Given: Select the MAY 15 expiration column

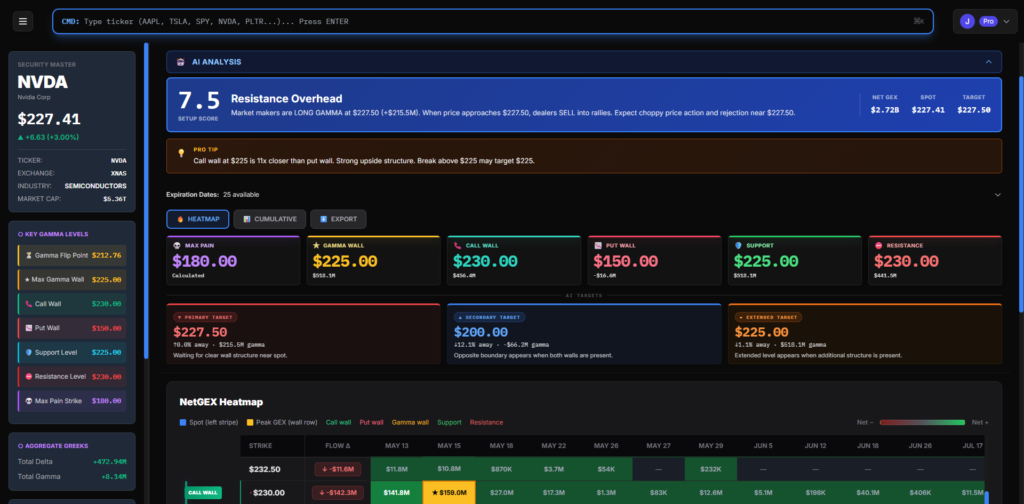Looking at the screenshot, I should 449,446.
